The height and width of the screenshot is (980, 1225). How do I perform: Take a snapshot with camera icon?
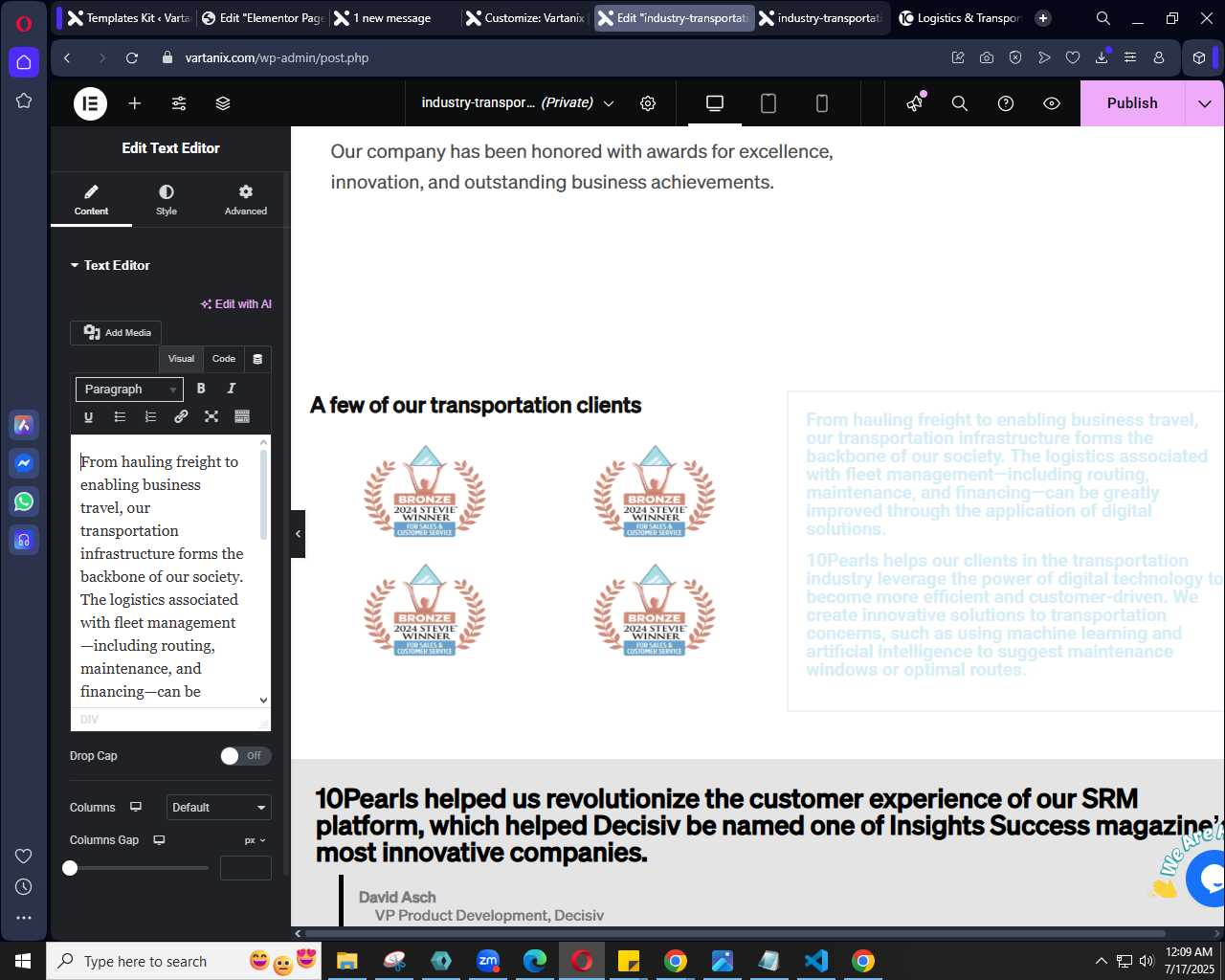(x=987, y=58)
